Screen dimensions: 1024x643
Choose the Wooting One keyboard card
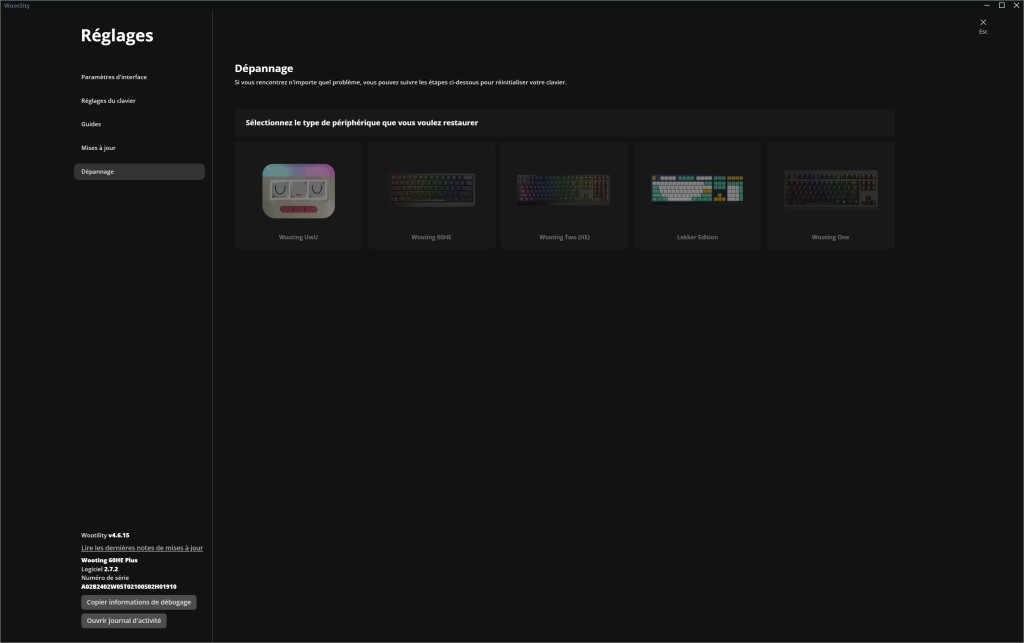click(831, 195)
